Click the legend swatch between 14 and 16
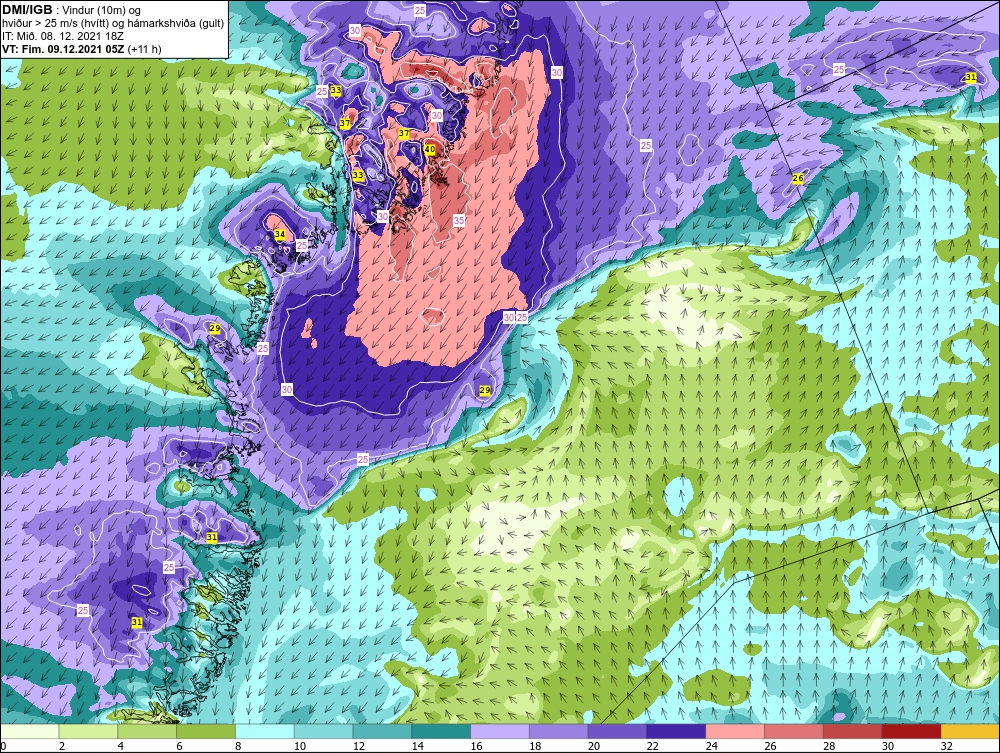Viewport: 1000px width, 753px height. click(441, 731)
